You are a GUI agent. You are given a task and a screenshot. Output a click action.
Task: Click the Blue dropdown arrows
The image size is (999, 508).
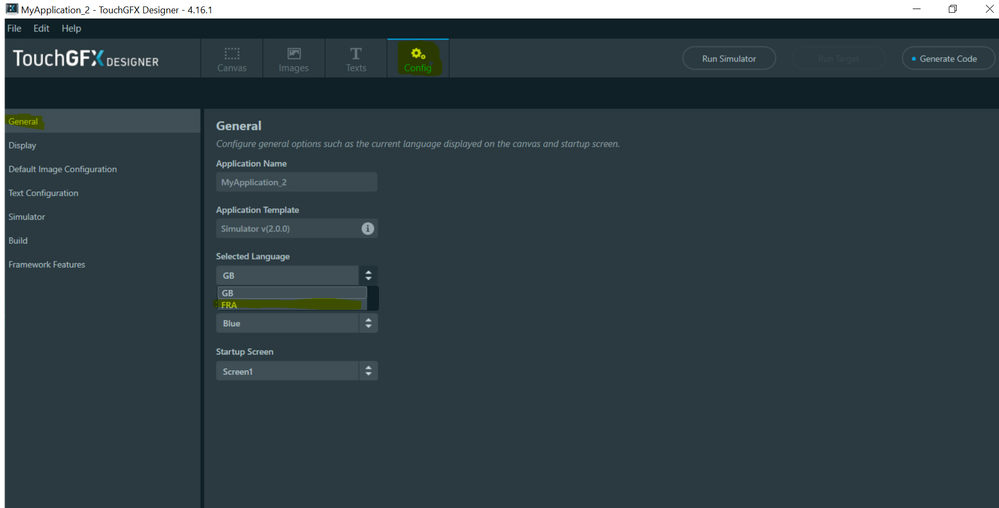pos(368,323)
